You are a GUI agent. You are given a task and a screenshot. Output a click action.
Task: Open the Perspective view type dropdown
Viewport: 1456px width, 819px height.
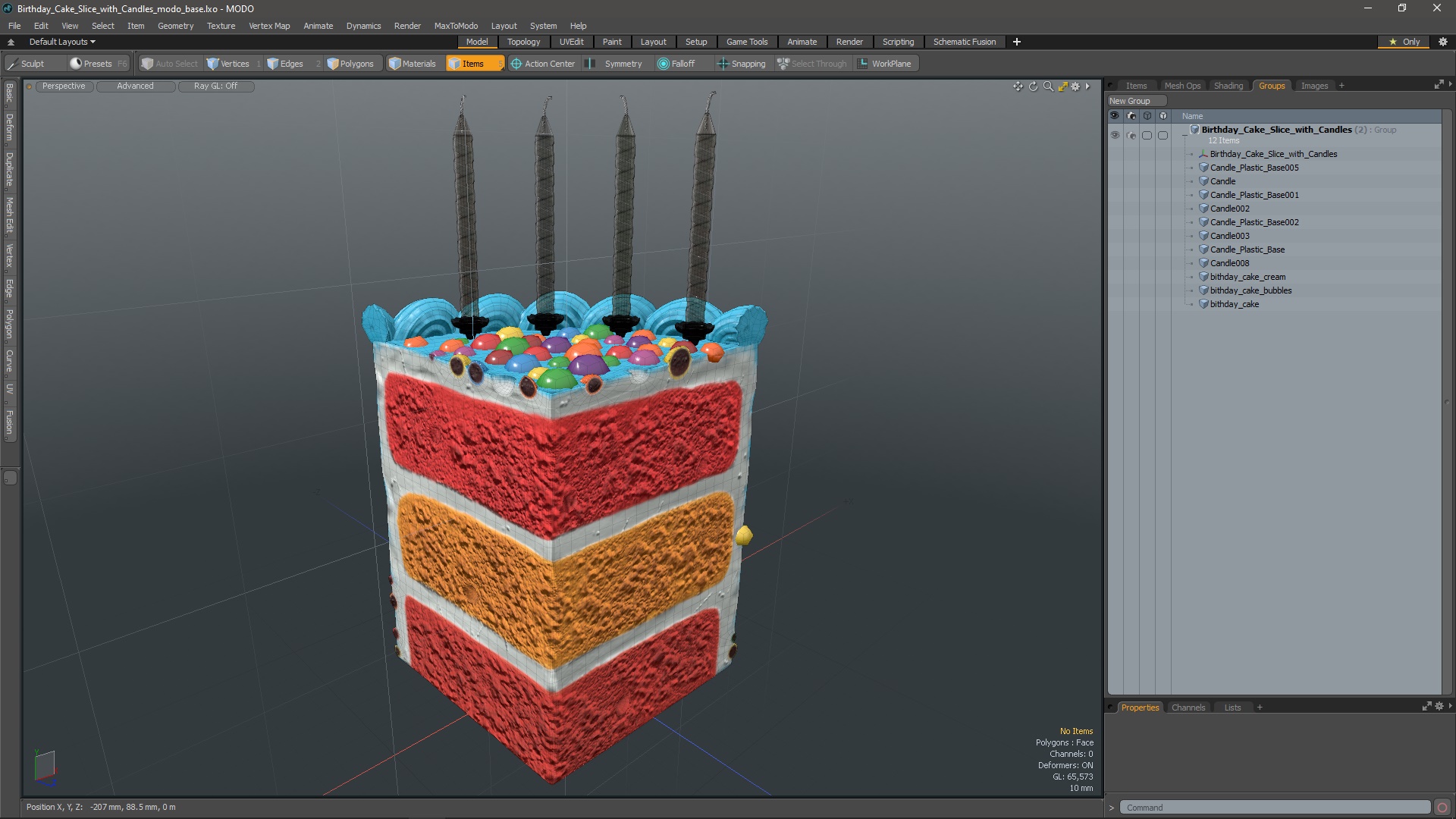click(x=64, y=86)
